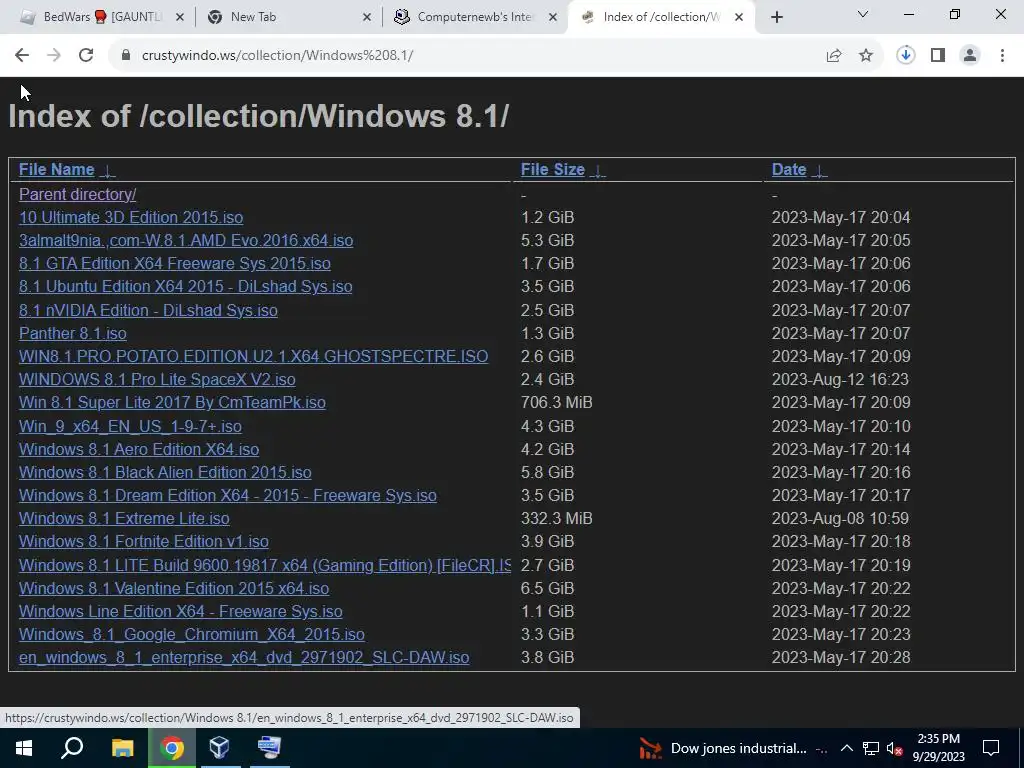Sort Date descending arrow
This screenshot has height=768, width=1024.
[820, 171]
